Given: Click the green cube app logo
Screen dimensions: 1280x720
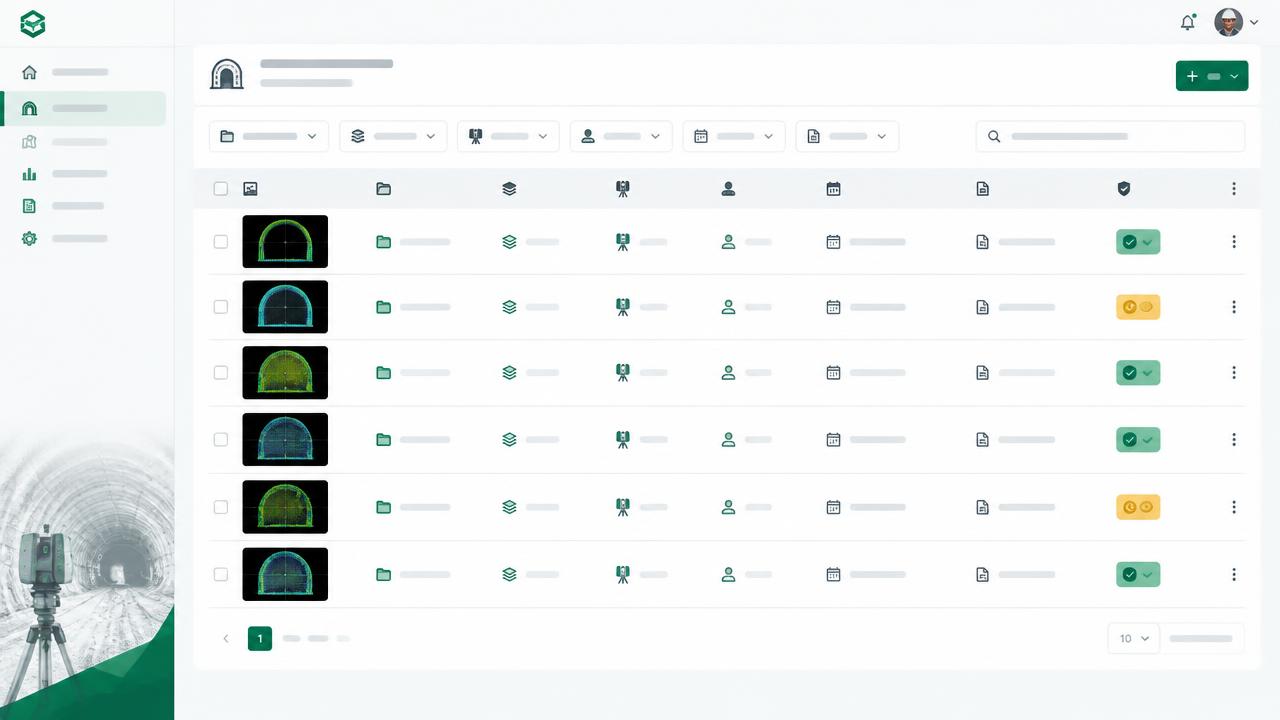Looking at the screenshot, I should pyautogui.click(x=33, y=24).
